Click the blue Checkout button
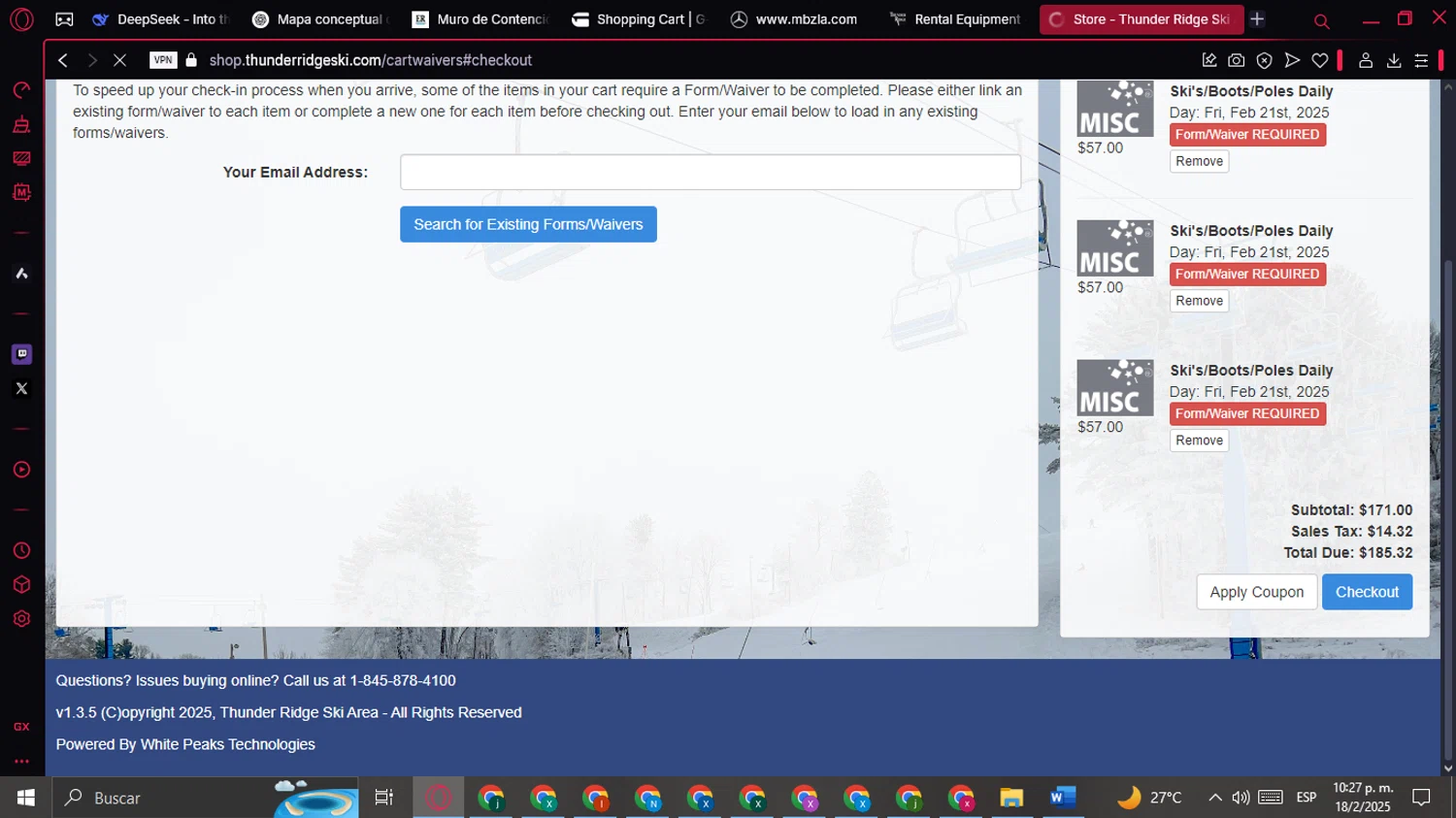The width and height of the screenshot is (1456, 818). point(1367,592)
